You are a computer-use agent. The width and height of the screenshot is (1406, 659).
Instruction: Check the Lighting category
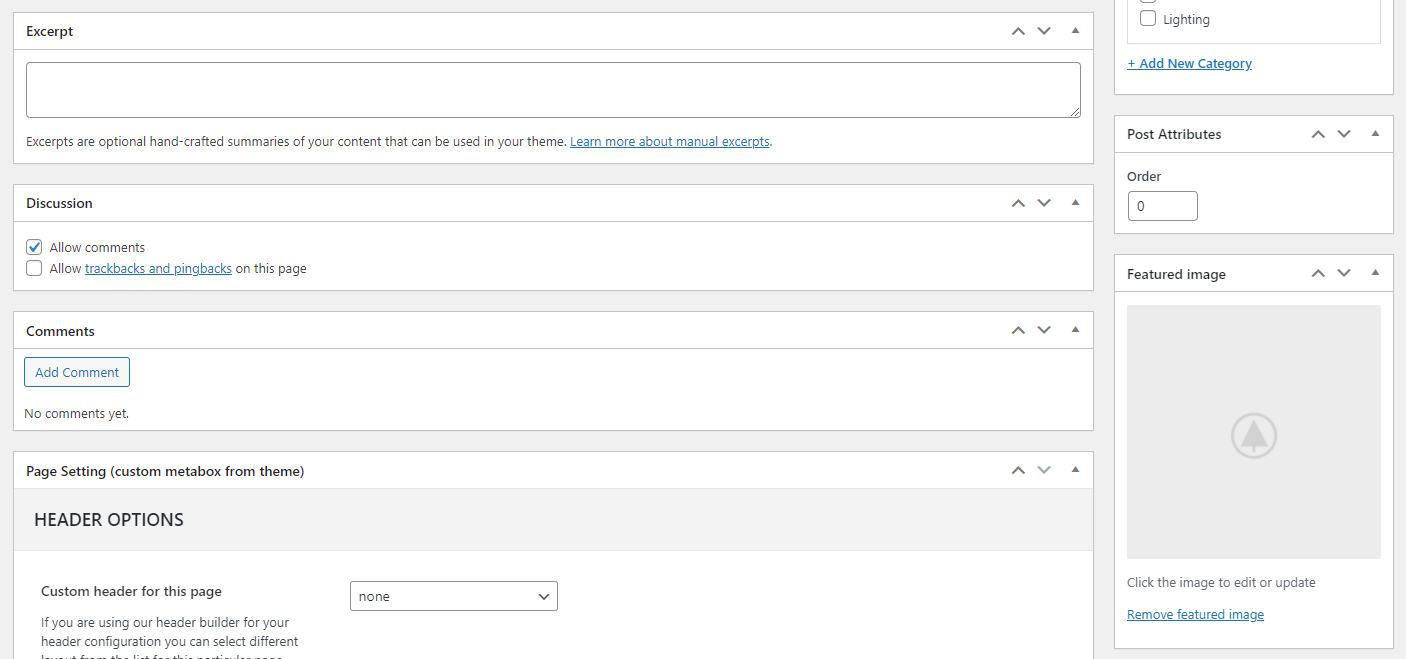[x=1148, y=19]
